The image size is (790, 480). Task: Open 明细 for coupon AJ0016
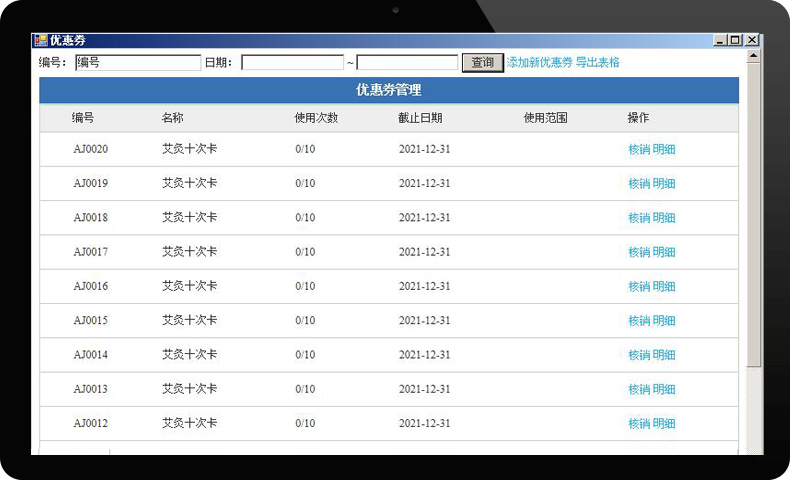pos(664,286)
